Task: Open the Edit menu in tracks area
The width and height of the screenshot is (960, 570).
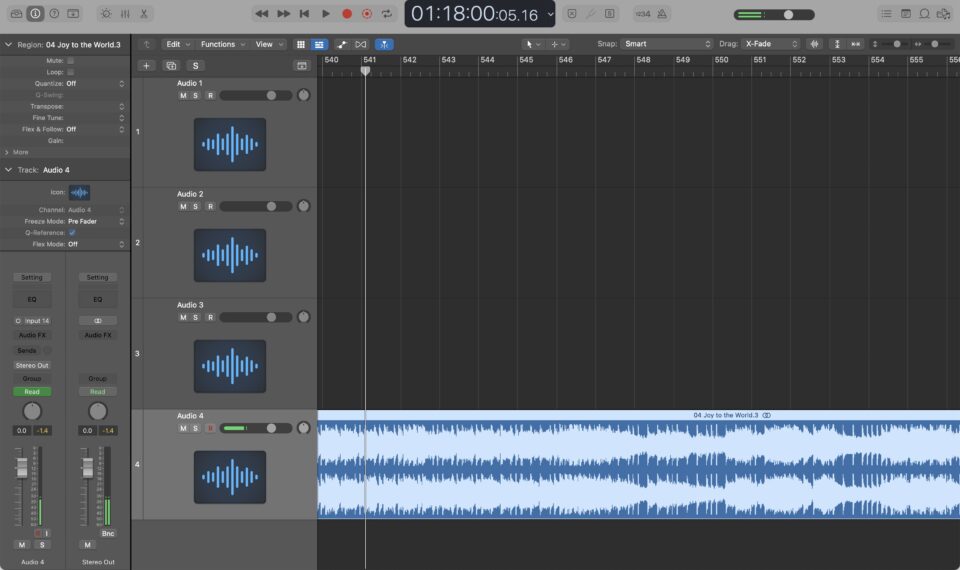Action: tap(178, 44)
